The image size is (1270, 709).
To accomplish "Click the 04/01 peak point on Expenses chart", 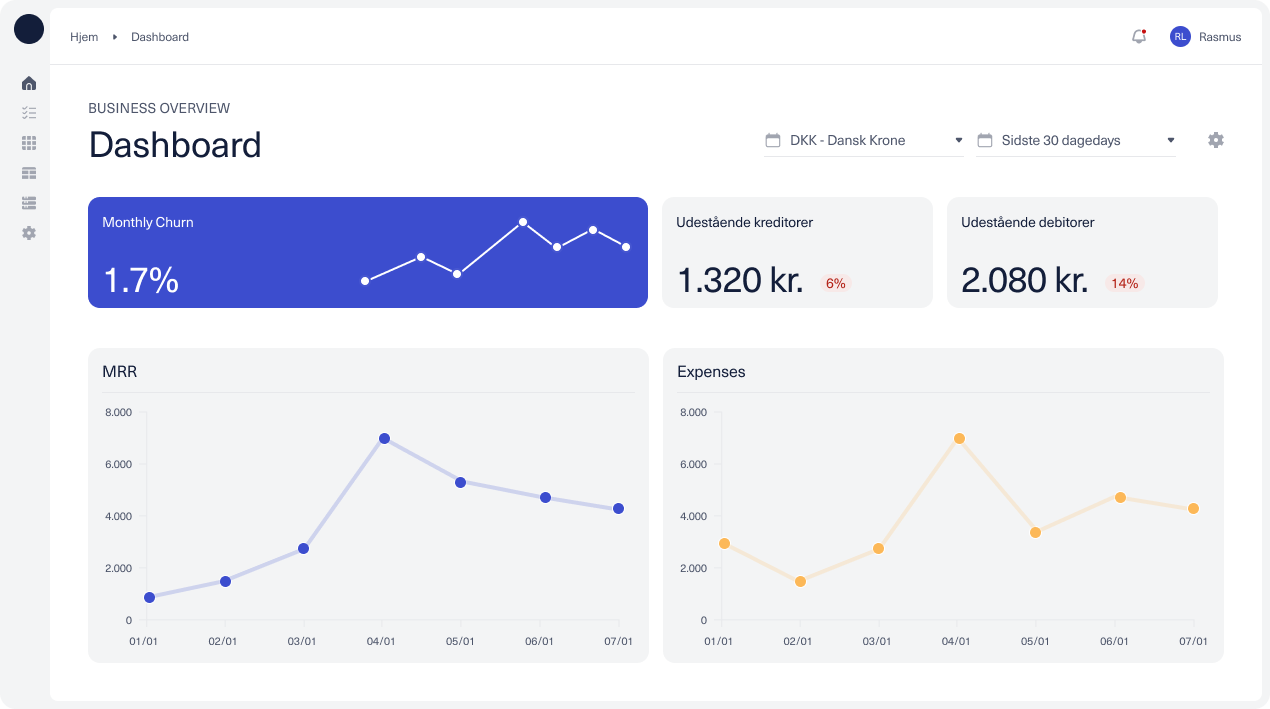I will tap(959, 438).
